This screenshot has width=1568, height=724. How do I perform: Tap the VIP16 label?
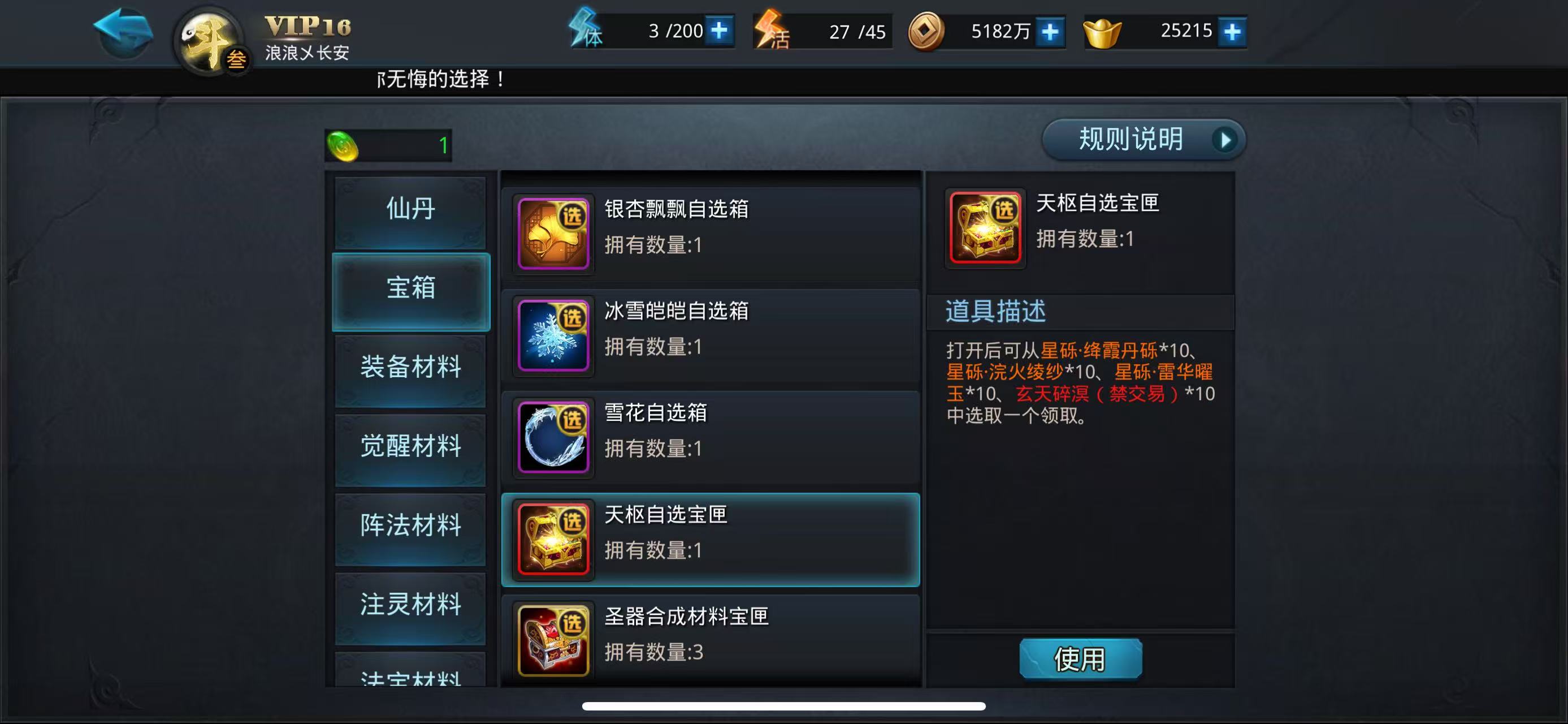pyautogui.click(x=307, y=27)
